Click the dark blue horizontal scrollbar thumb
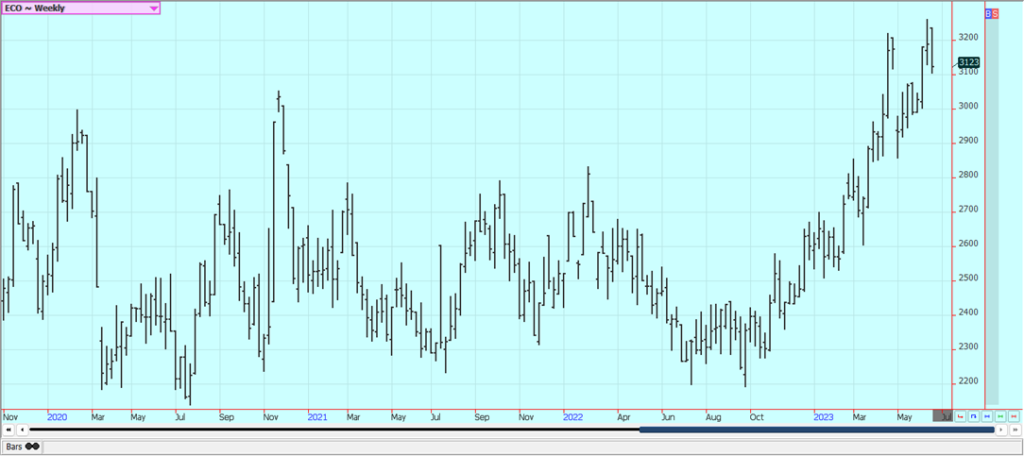1024x456 pixels. 816,429
